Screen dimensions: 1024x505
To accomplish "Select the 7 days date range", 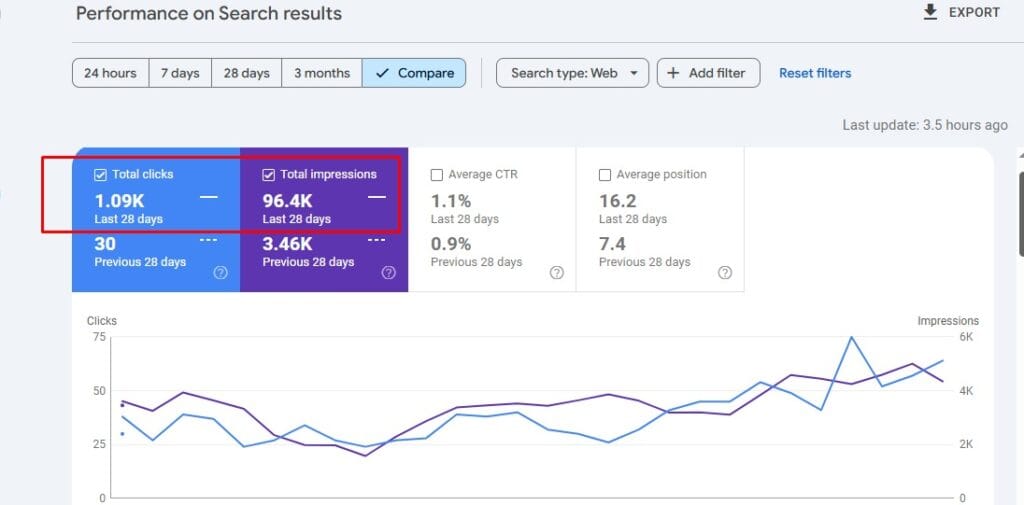I will point(180,73).
